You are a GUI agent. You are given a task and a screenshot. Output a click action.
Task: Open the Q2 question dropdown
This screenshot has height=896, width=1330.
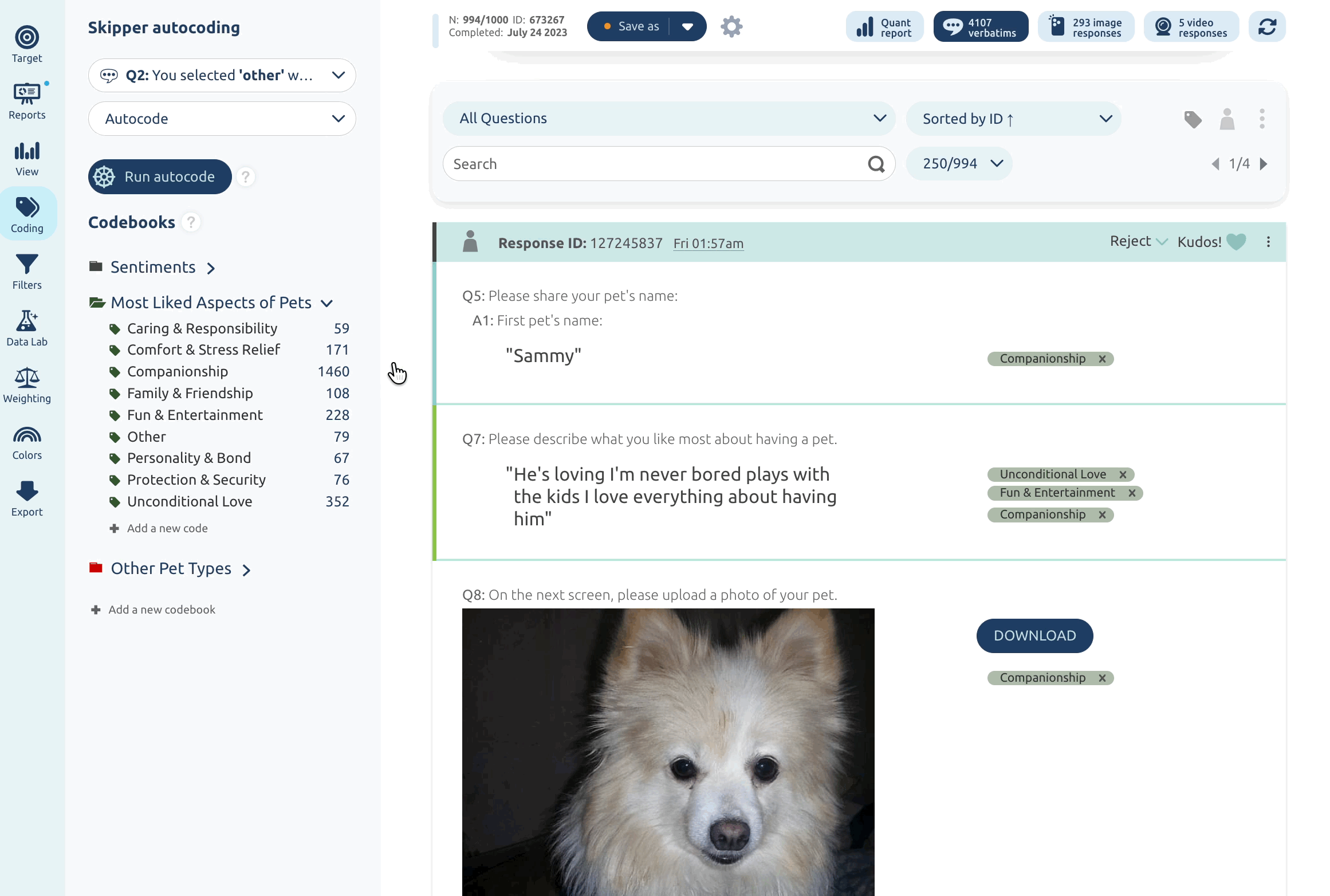222,75
